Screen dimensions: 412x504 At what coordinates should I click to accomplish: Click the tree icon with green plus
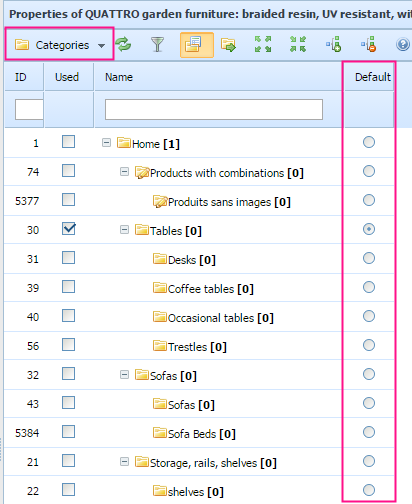coord(334,44)
